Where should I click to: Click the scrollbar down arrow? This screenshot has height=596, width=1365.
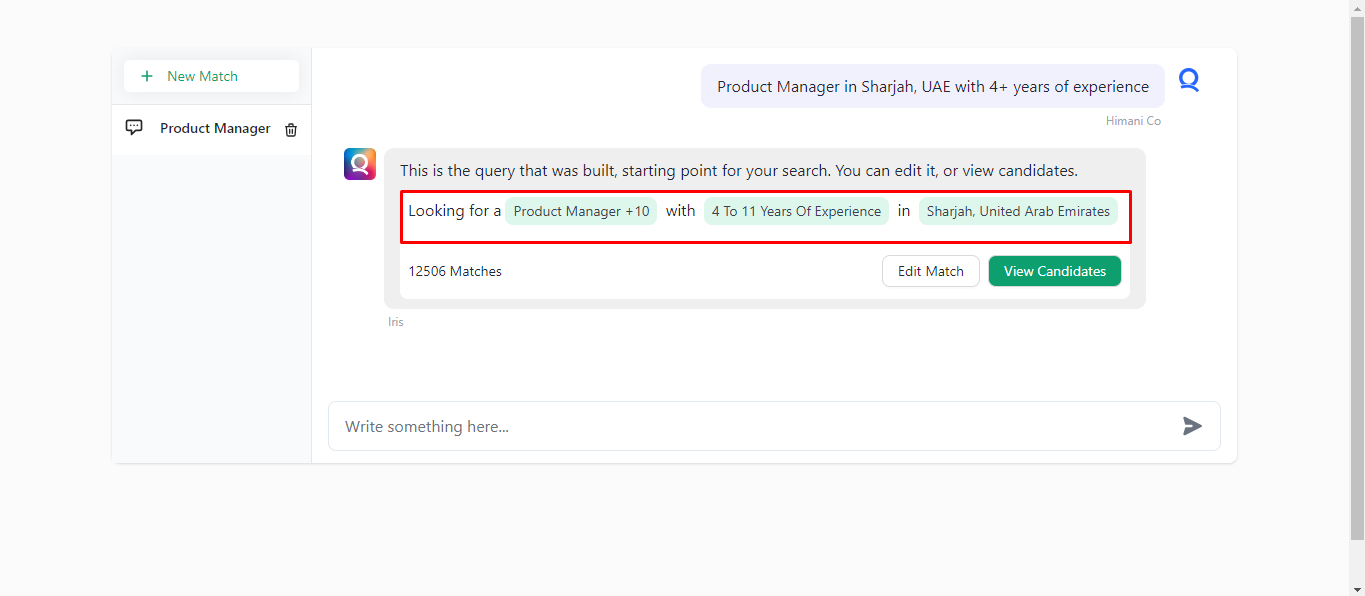pyautogui.click(x=1357, y=589)
